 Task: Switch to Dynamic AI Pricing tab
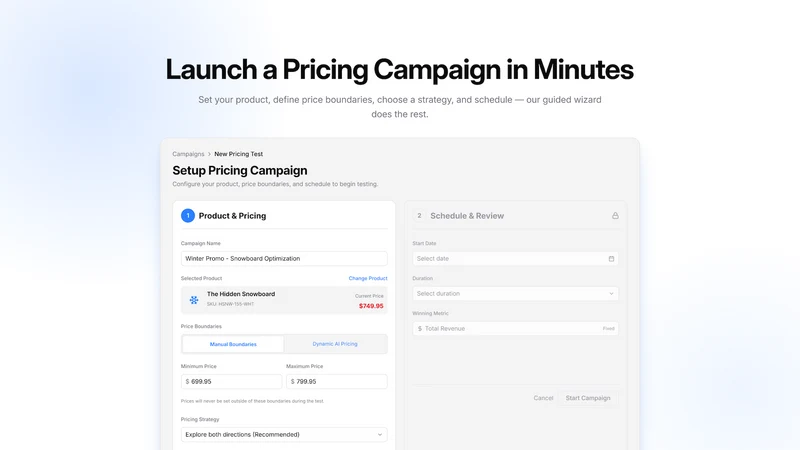point(335,344)
